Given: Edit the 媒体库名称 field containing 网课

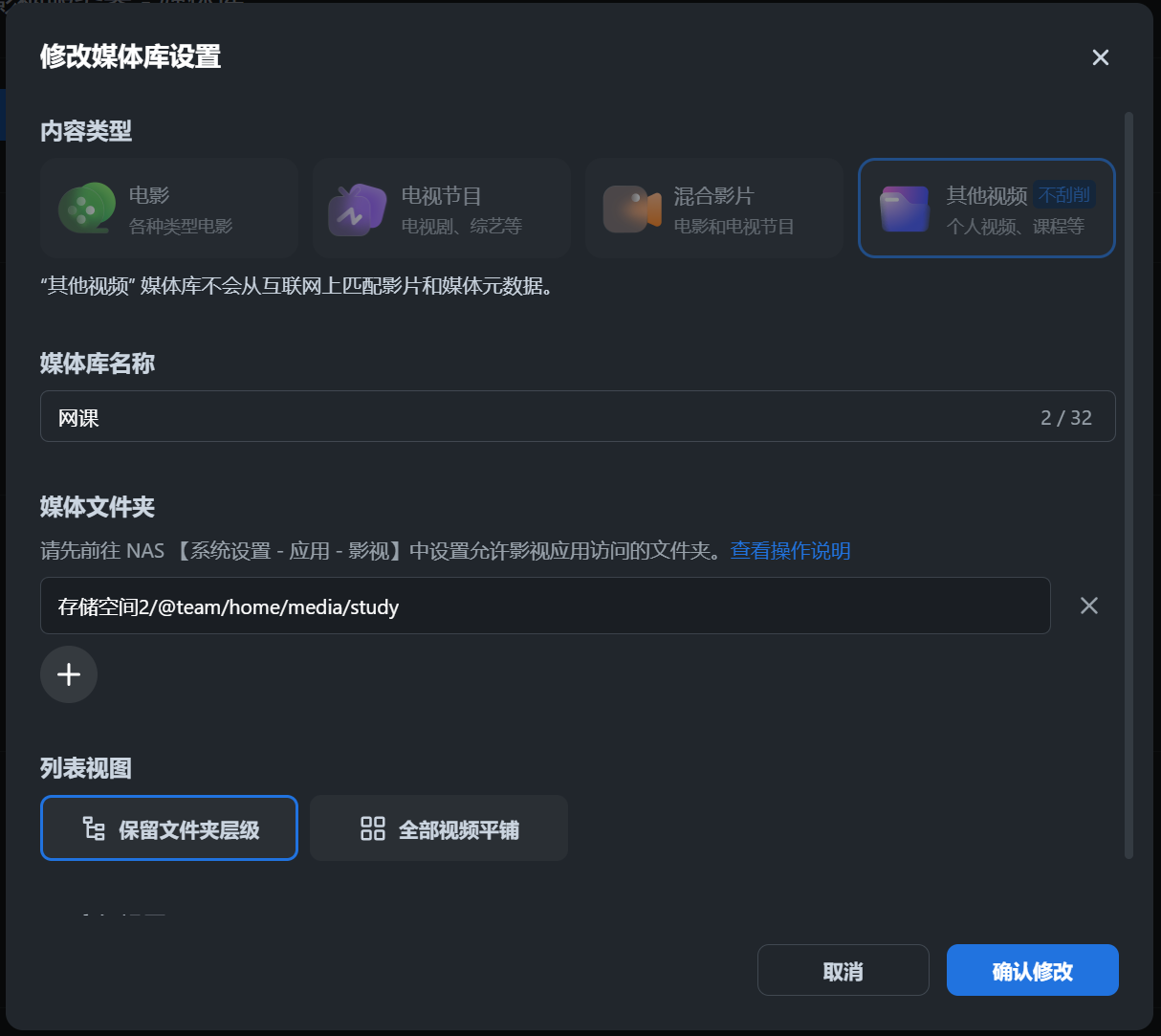Looking at the screenshot, I should coord(578,416).
